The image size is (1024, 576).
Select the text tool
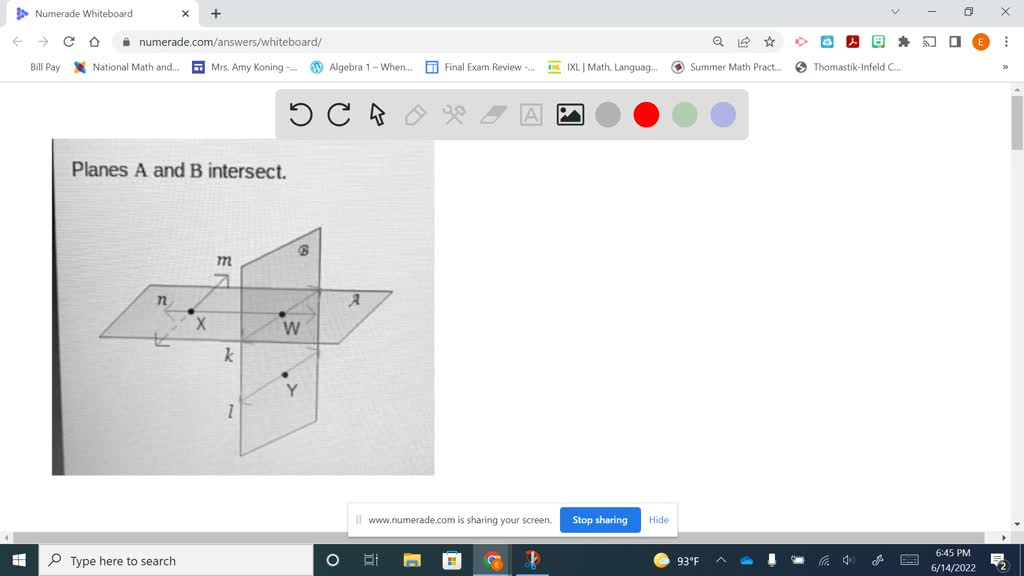pyautogui.click(x=530, y=114)
